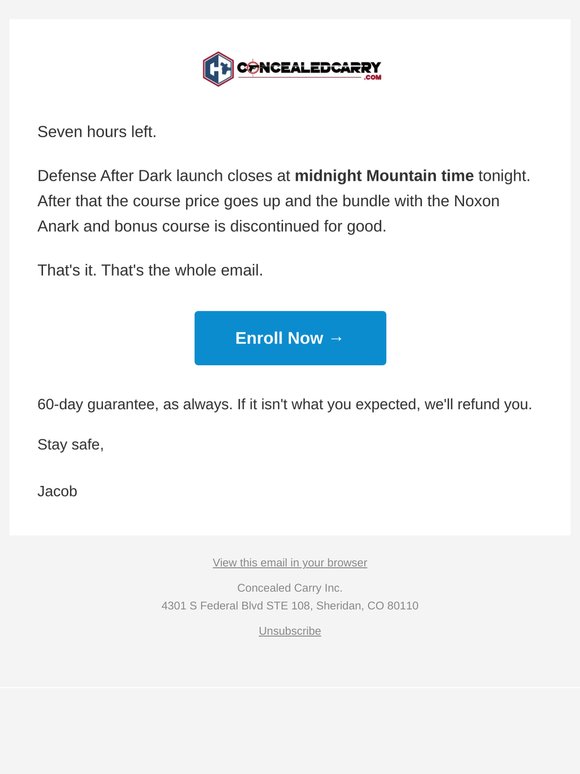Open View this email in your browser
Image resolution: width=580 pixels, height=774 pixels.
[290, 563]
